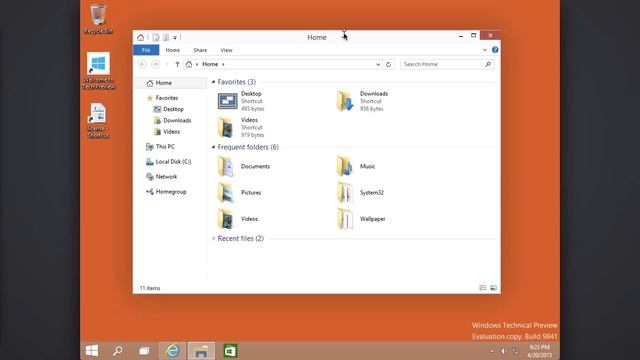Switch to the View ribbon tab
This screenshot has height=360, width=640.
[227, 50]
